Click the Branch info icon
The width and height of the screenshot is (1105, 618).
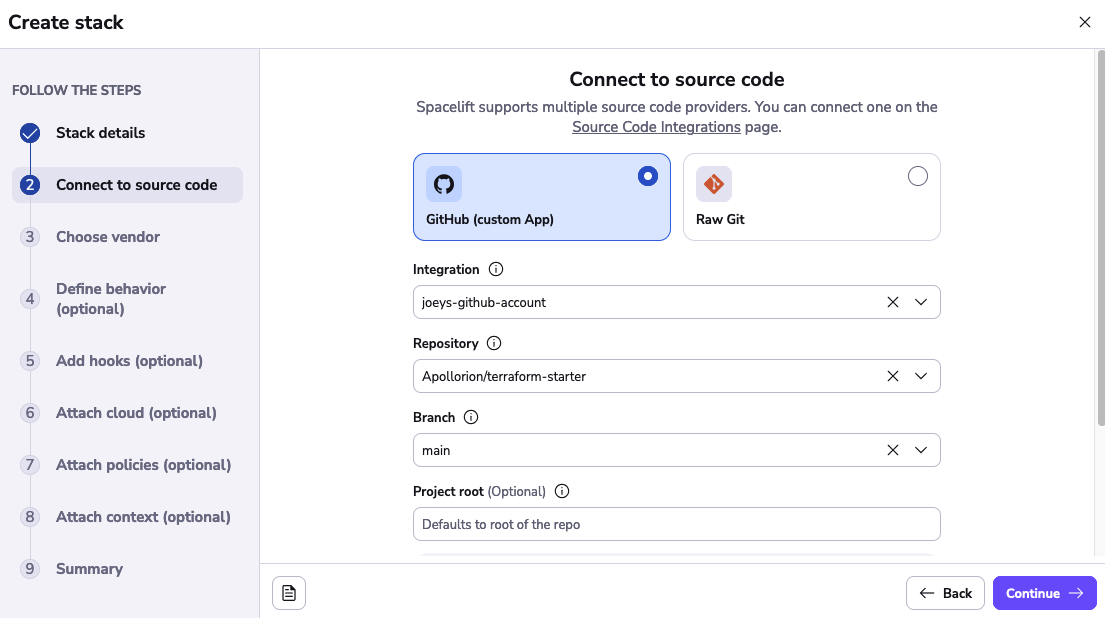pos(471,417)
